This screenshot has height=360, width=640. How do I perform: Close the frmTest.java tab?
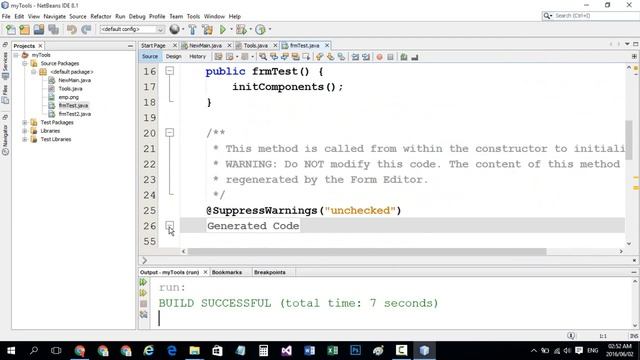coord(327,46)
